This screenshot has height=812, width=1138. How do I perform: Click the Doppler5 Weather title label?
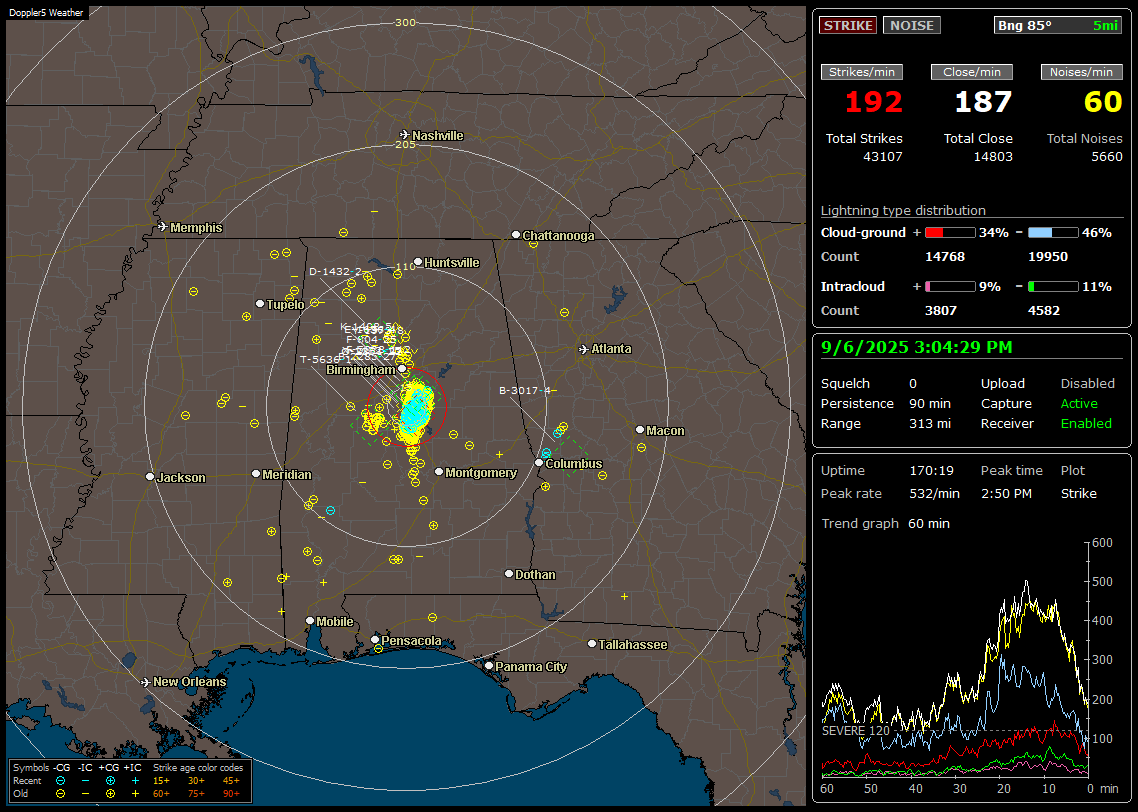pos(46,12)
